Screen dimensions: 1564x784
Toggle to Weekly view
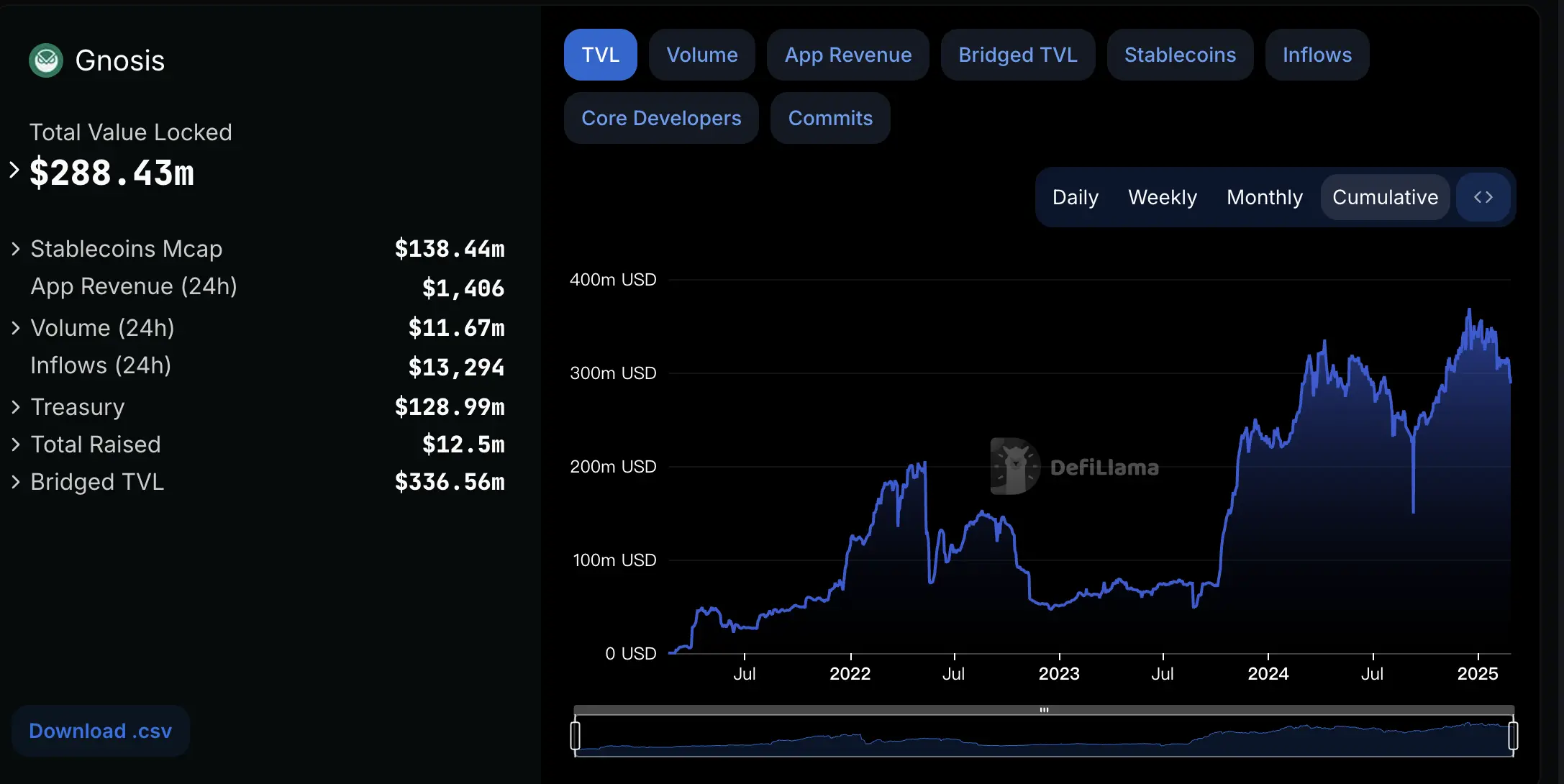(x=1162, y=197)
